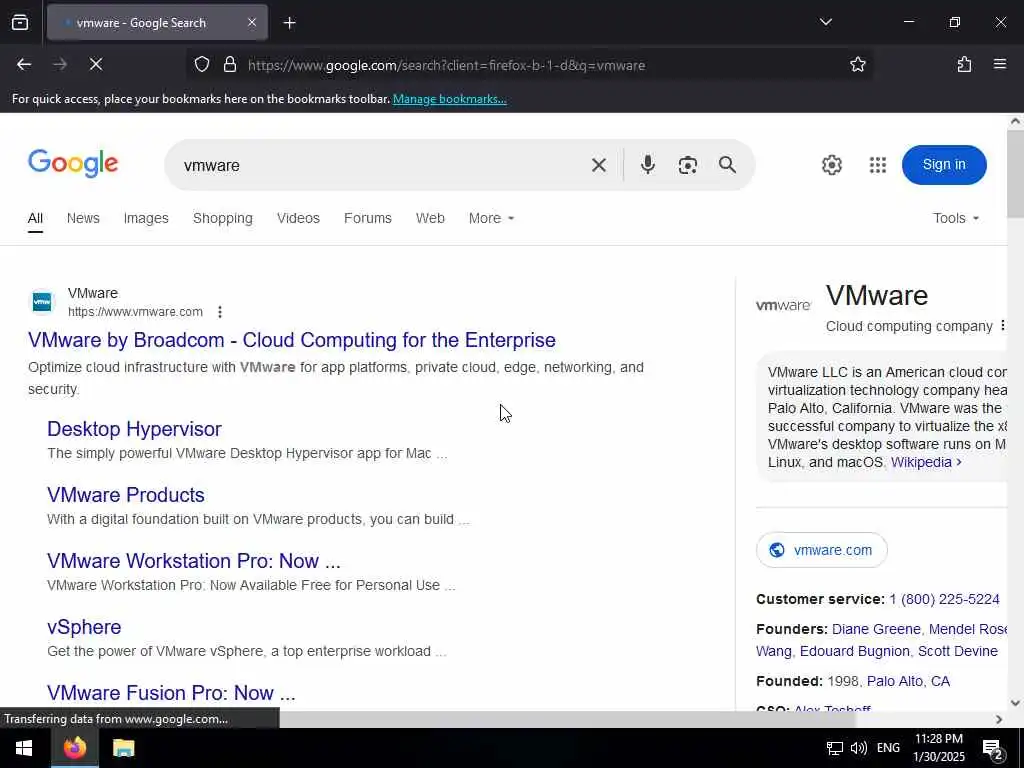Select the URL address bar text
The image size is (1024, 768).
[446, 65]
